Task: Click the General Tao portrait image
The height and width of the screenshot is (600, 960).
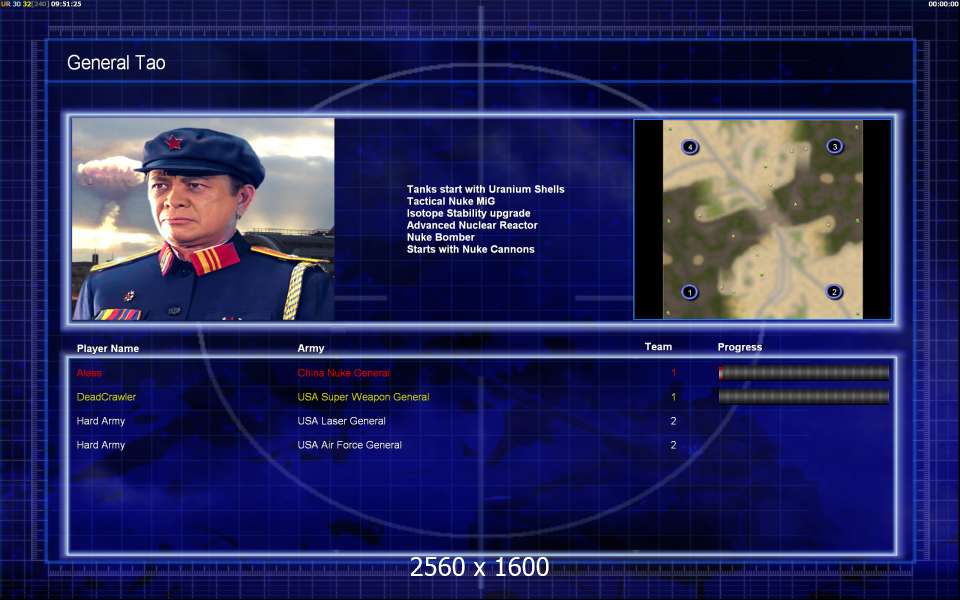Action: tap(203, 219)
